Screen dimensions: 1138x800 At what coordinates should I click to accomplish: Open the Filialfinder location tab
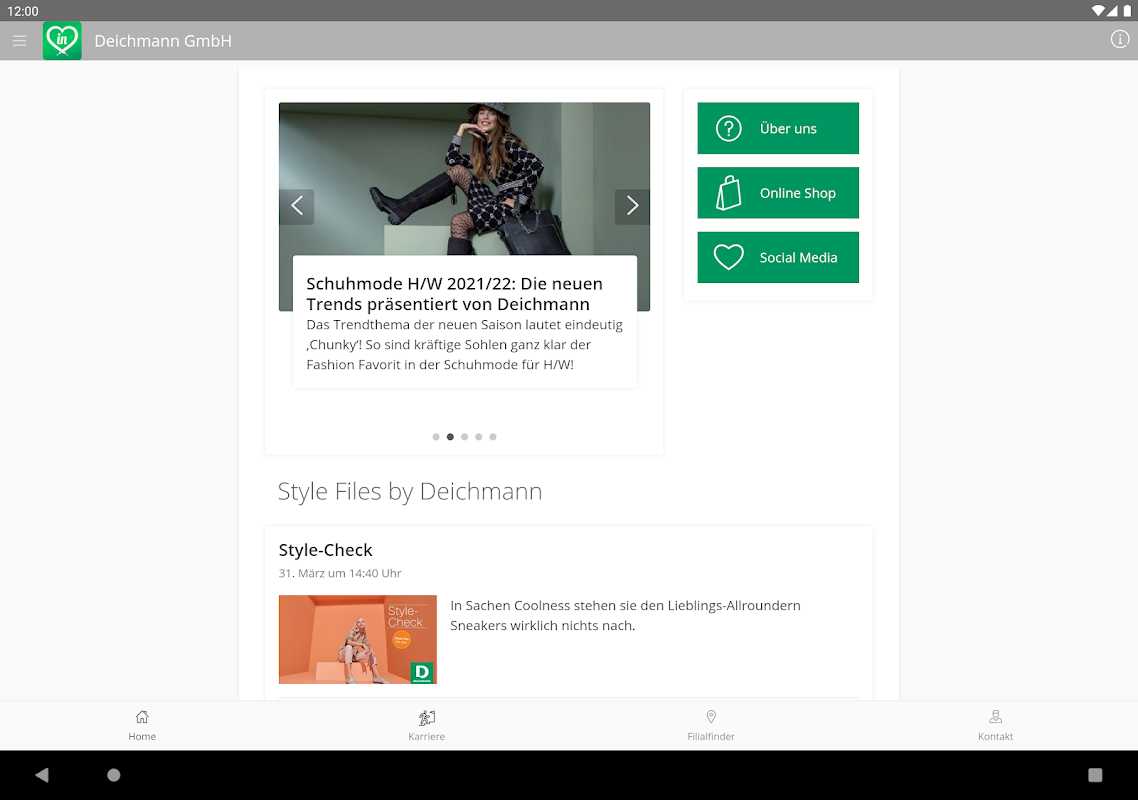711,726
